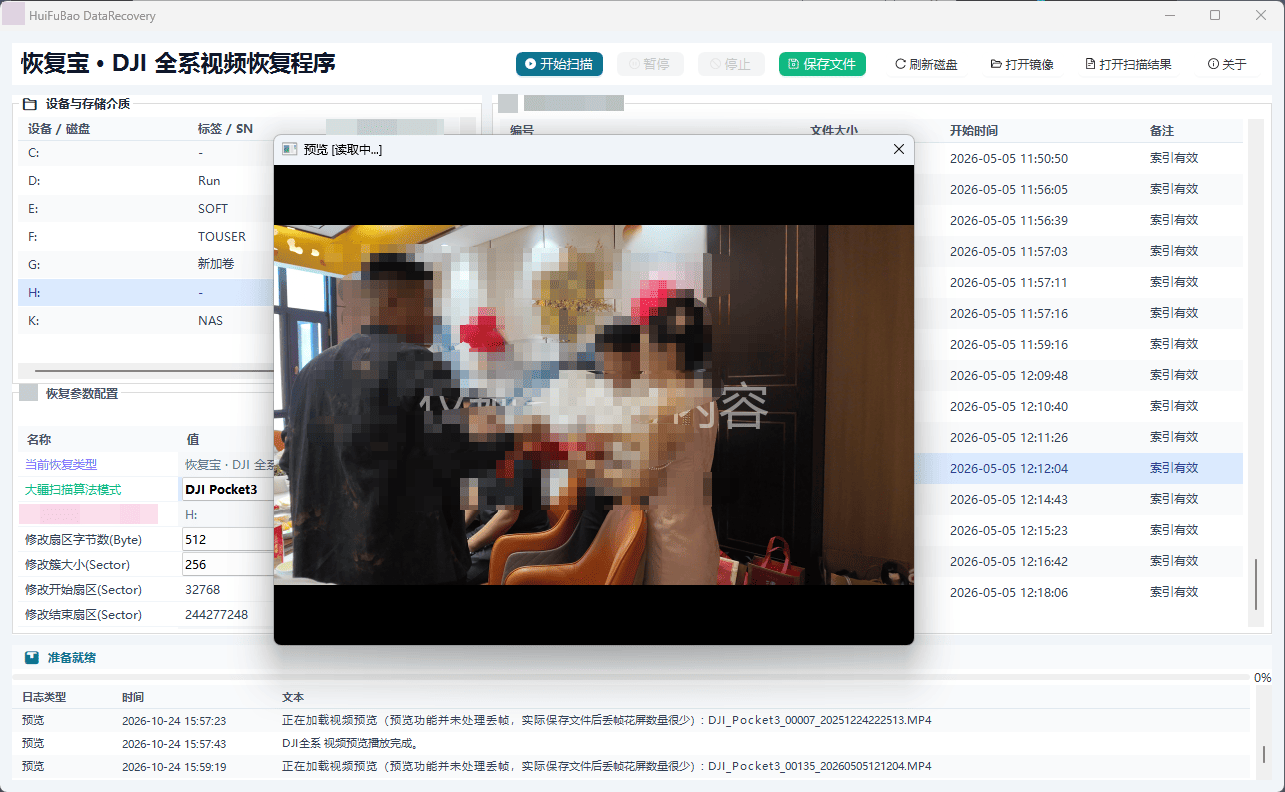
Task: Select drive C: in device list
Action: pos(146,153)
